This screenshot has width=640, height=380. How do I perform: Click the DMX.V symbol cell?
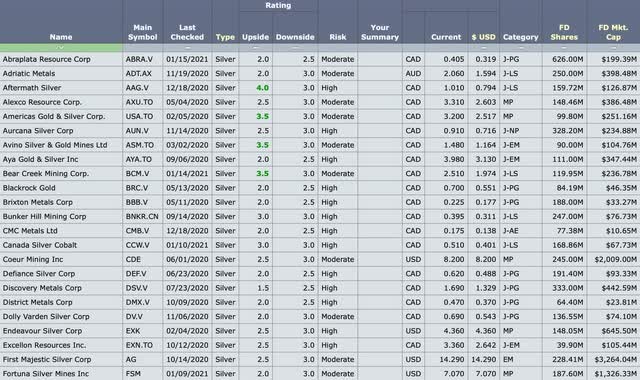138,302
